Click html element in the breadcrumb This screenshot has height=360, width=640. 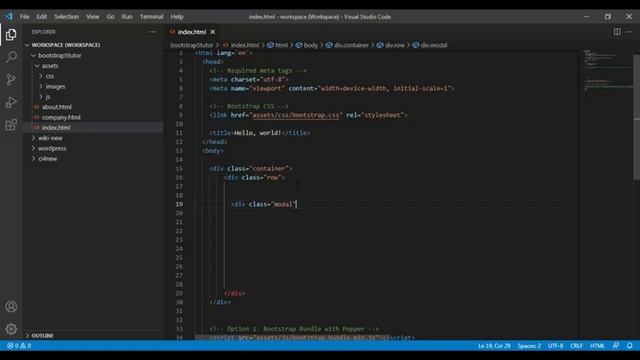tap(281, 45)
